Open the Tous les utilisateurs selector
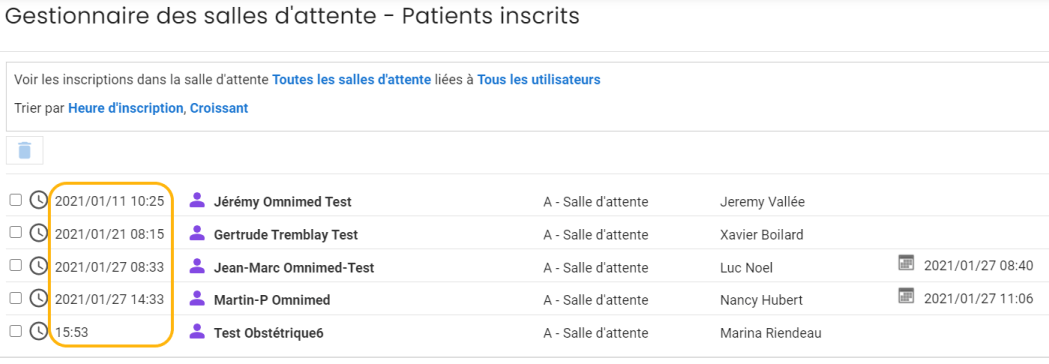The height and width of the screenshot is (364, 1049). tap(539, 80)
